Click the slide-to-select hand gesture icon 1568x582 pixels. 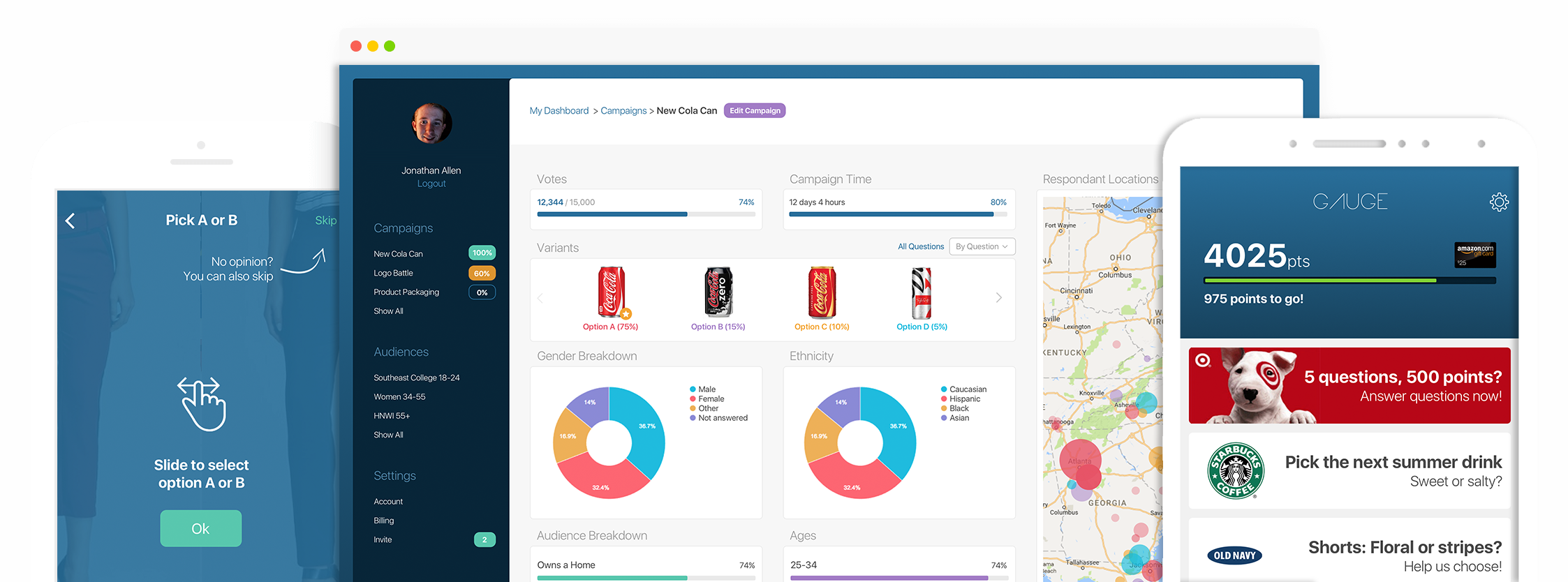coord(201,403)
